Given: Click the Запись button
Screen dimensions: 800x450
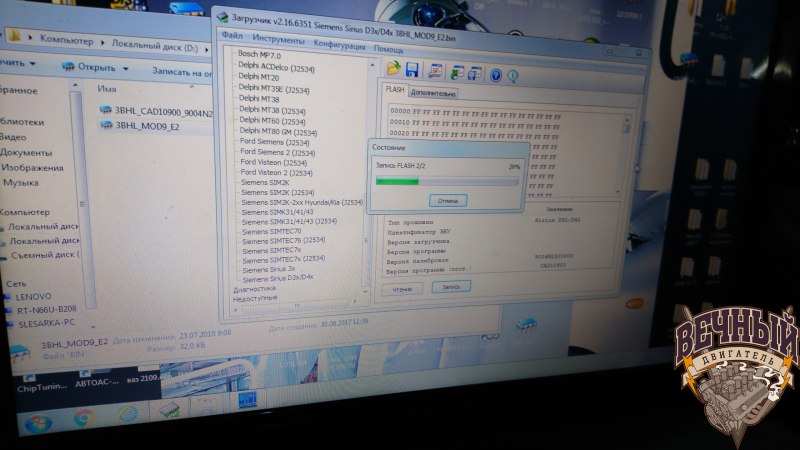Looking at the screenshot, I should [451, 286].
